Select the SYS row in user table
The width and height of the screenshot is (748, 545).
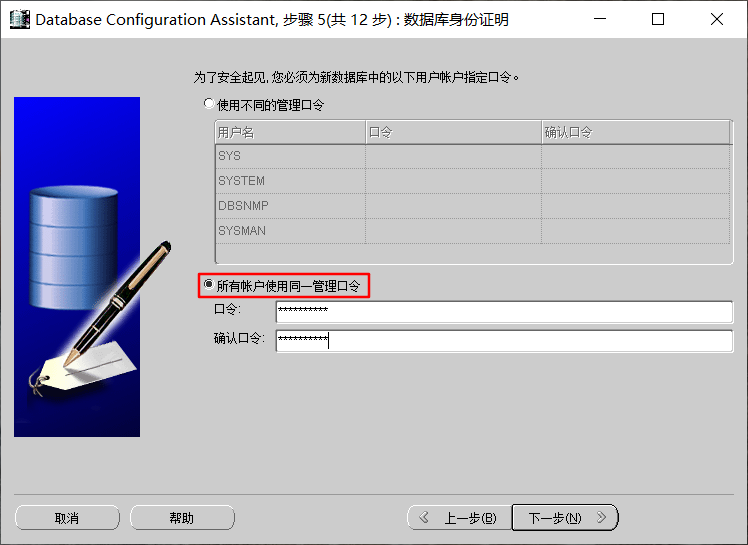pos(473,156)
